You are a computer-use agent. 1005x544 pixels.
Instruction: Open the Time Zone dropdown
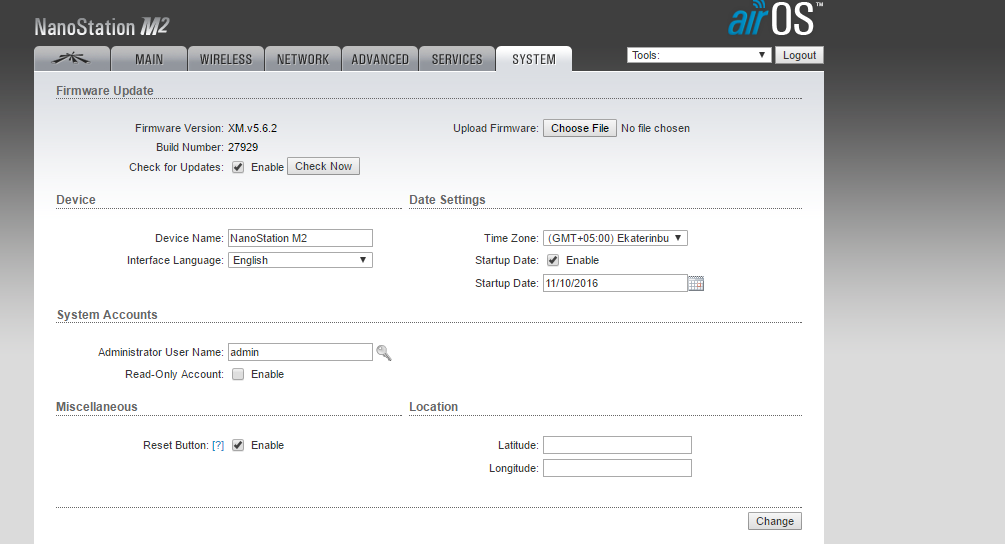point(615,238)
